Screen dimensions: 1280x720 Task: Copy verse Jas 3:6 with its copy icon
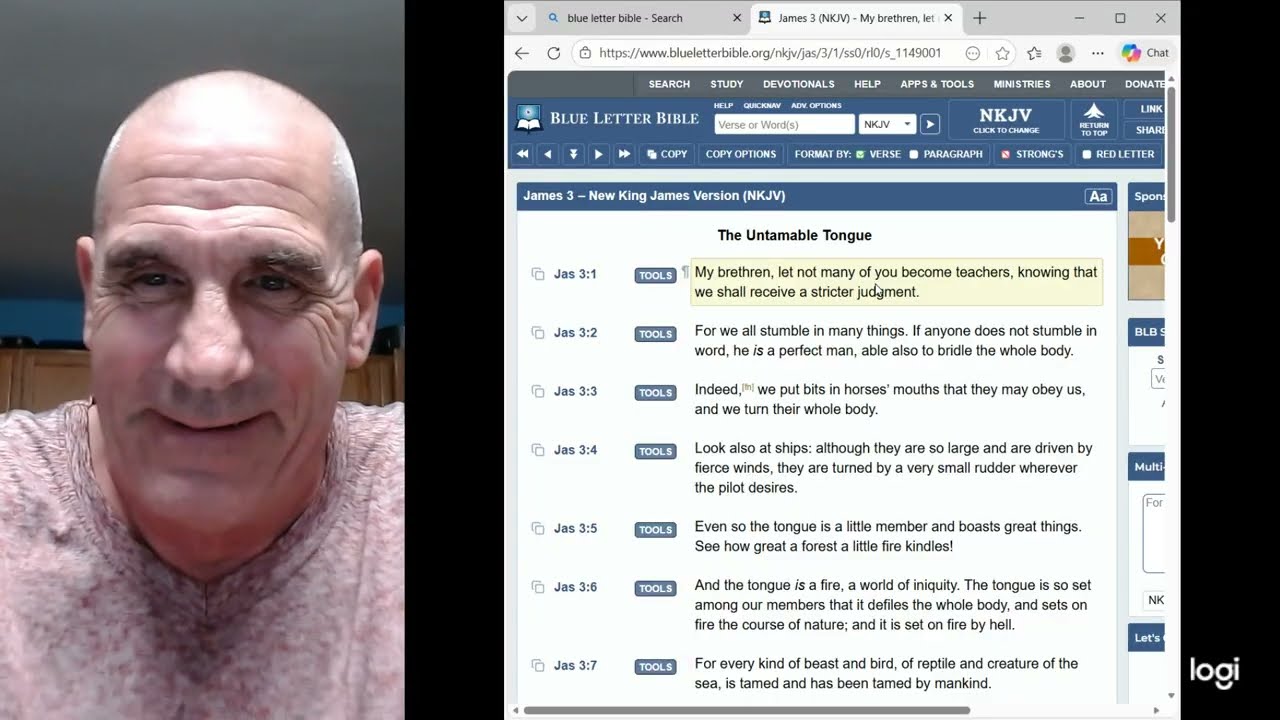pyautogui.click(x=538, y=587)
